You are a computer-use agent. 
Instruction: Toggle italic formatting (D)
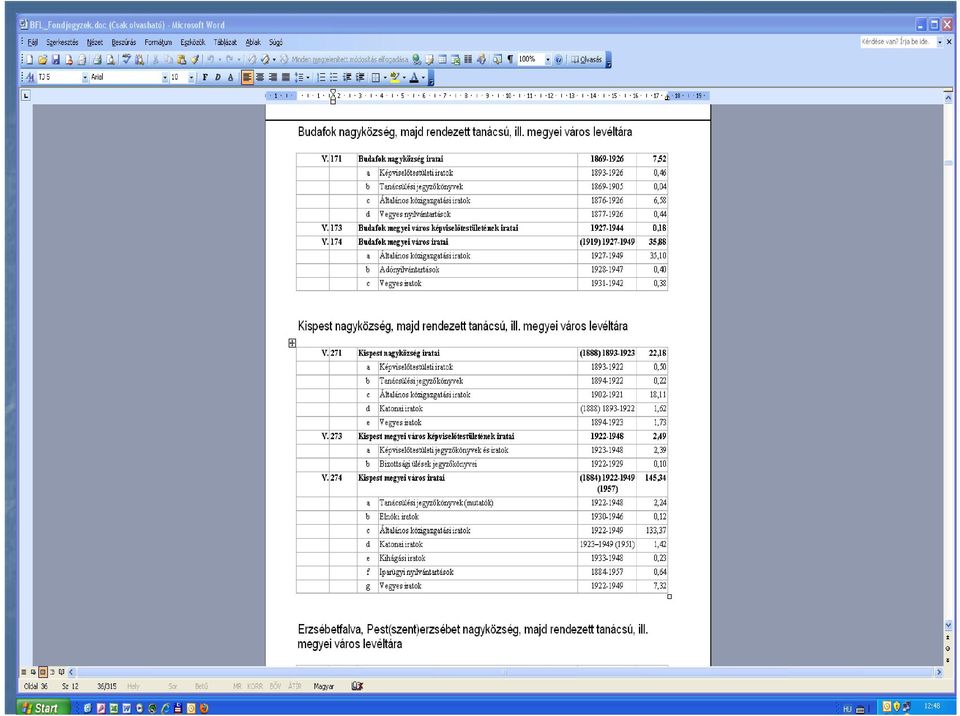(218, 77)
